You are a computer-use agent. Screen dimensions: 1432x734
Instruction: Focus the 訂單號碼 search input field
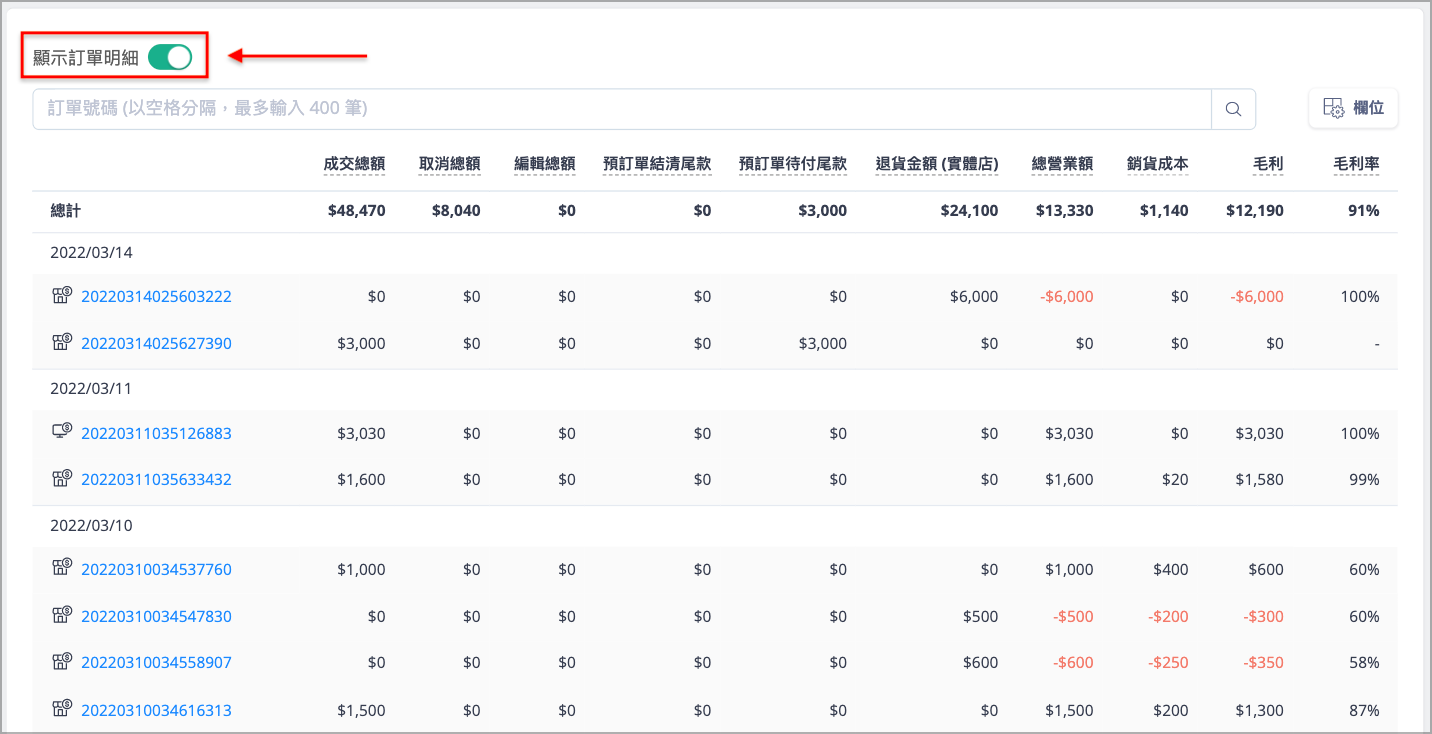622,109
